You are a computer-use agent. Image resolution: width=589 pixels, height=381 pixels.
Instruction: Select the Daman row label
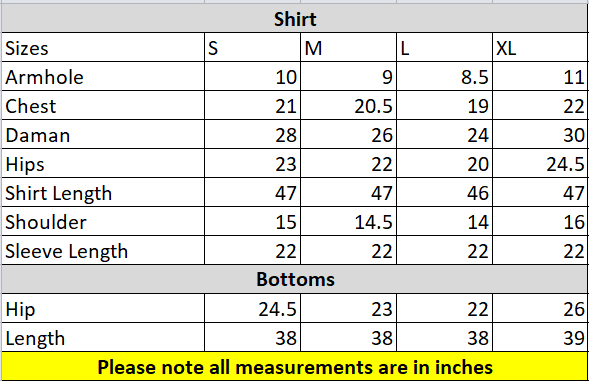point(103,134)
